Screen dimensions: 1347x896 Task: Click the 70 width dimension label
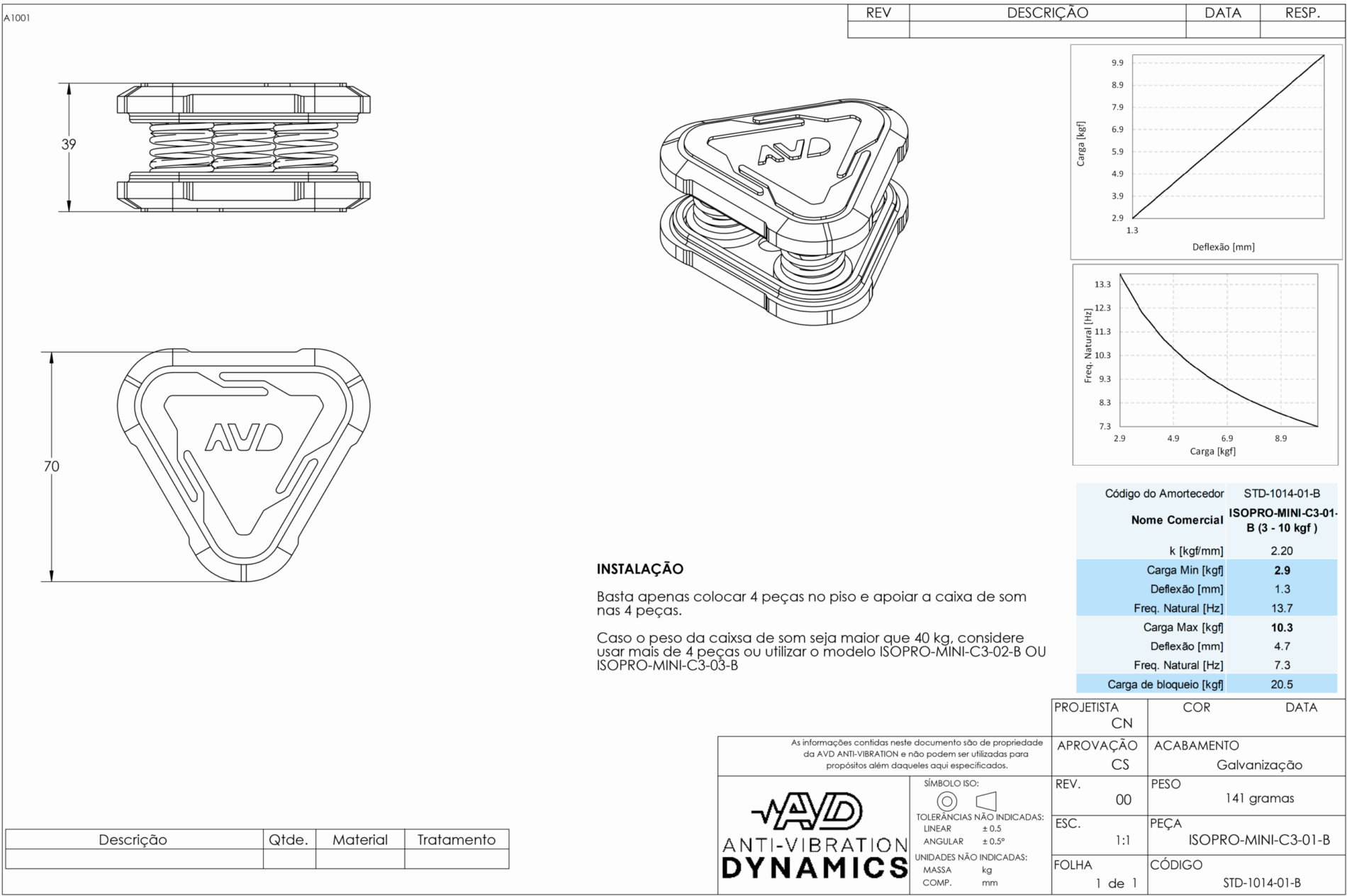point(51,466)
